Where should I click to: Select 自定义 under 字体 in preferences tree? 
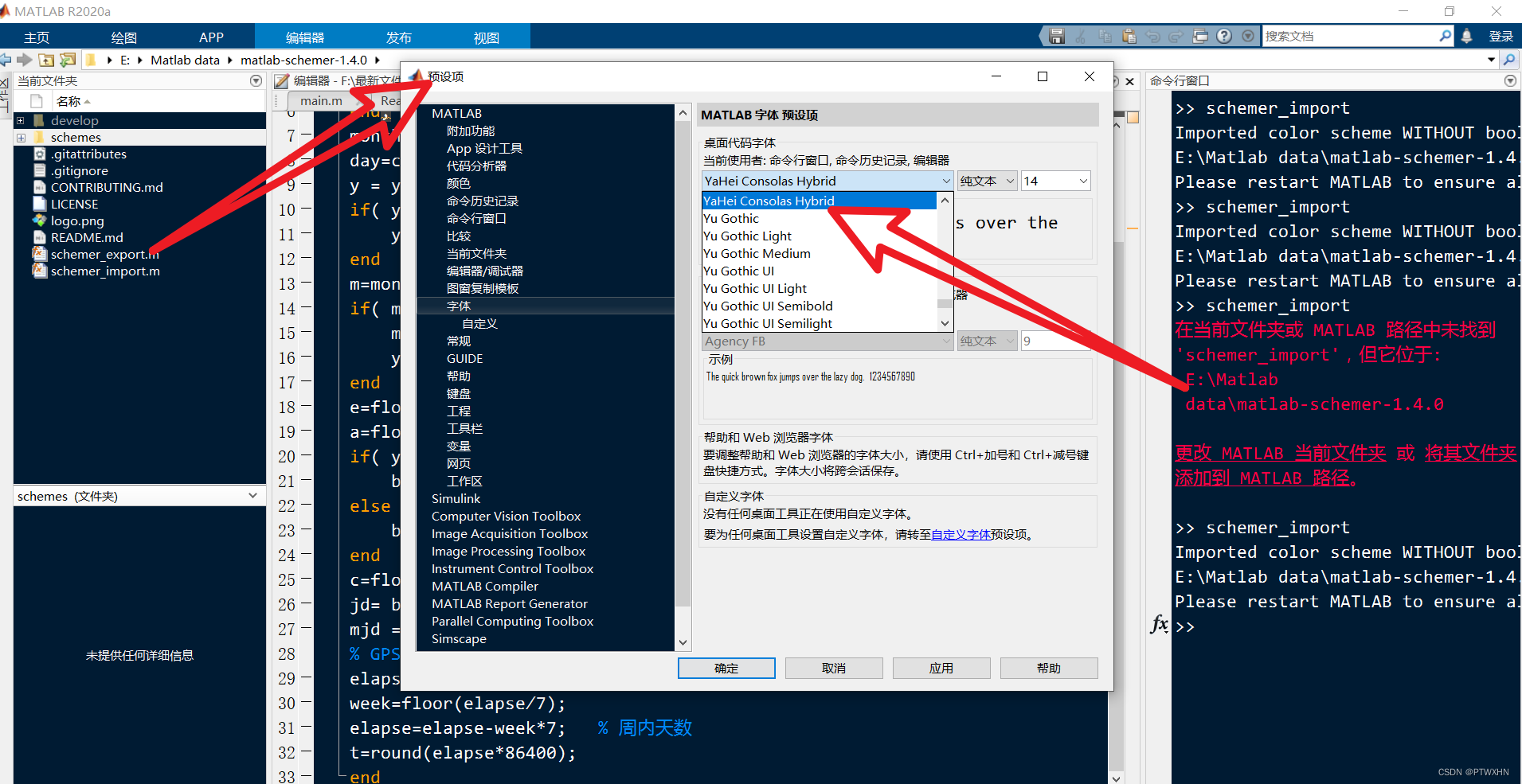[x=480, y=323]
